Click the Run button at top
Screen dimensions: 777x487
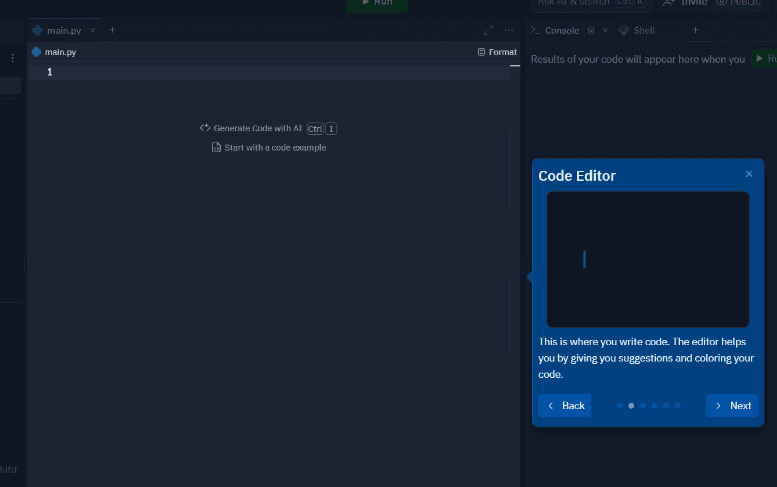377,3
